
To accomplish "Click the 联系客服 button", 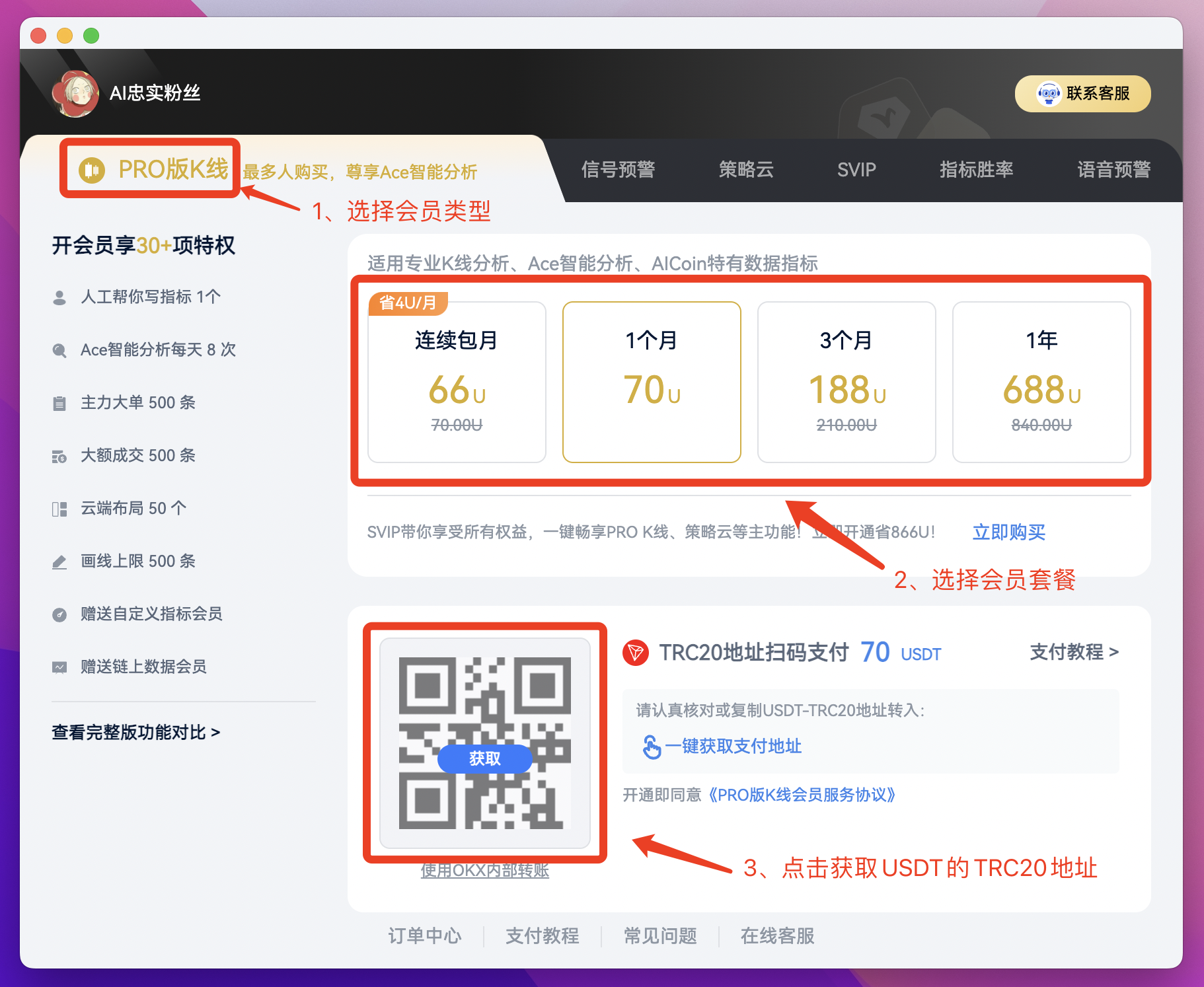I will 1082,94.
